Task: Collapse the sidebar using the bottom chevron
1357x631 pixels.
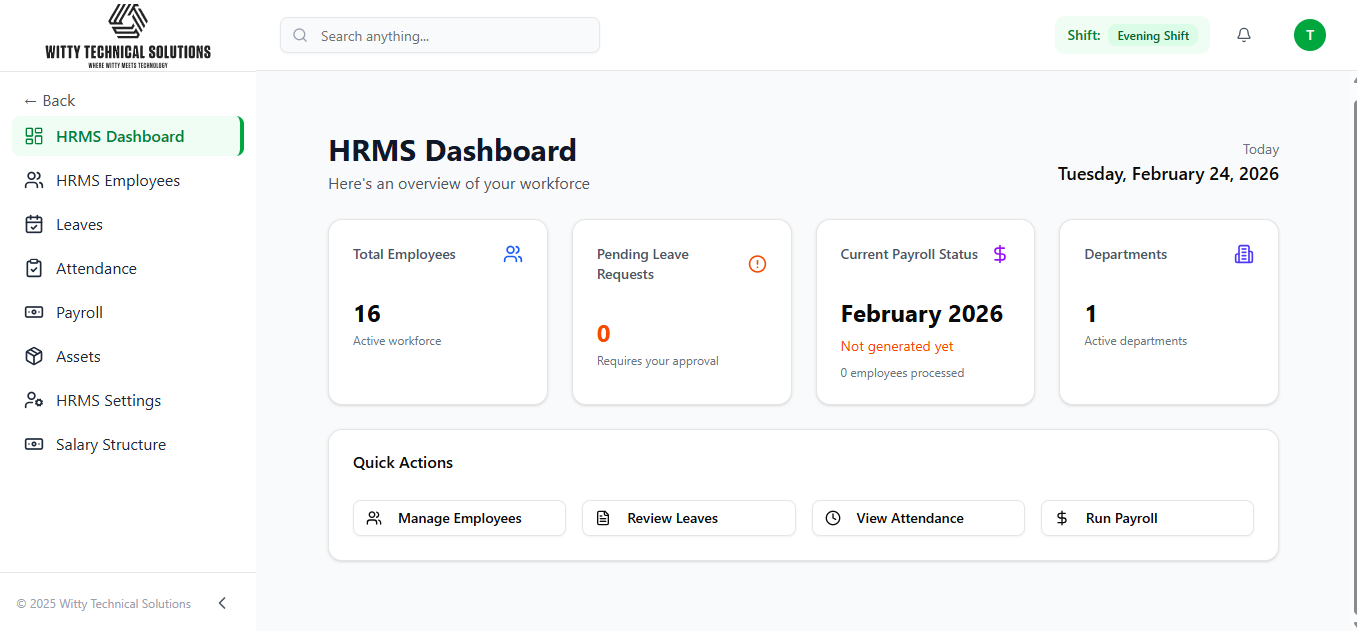Action: (x=221, y=603)
